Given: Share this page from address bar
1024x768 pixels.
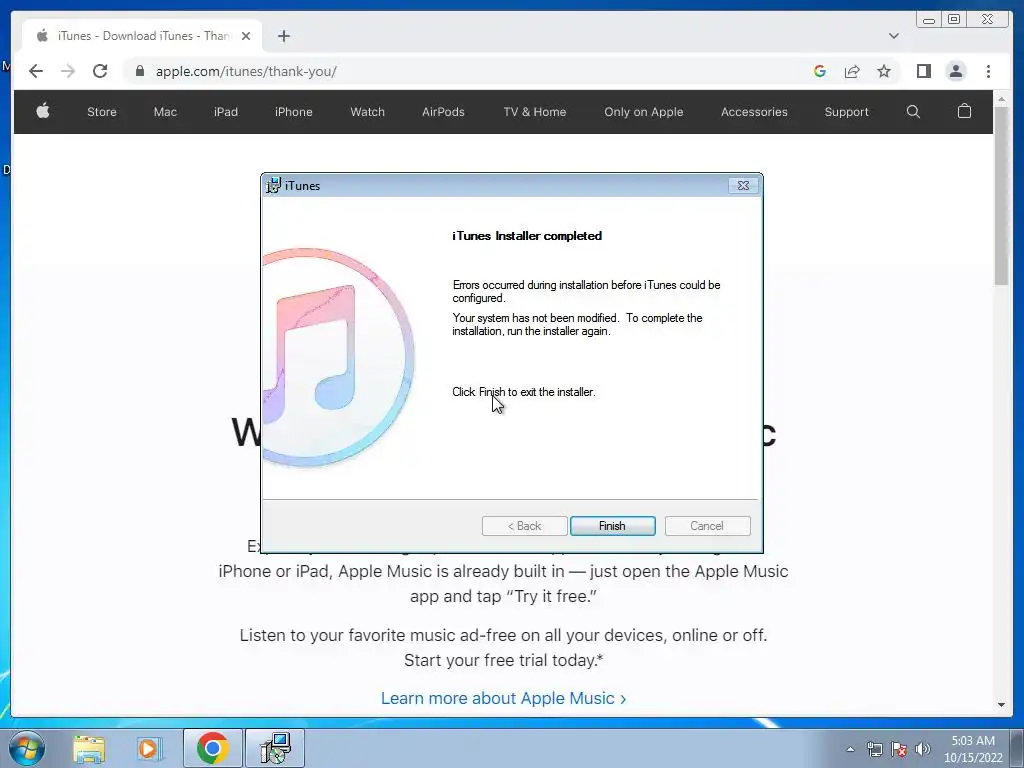Looking at the screenshot, I should tap(852, 71).
